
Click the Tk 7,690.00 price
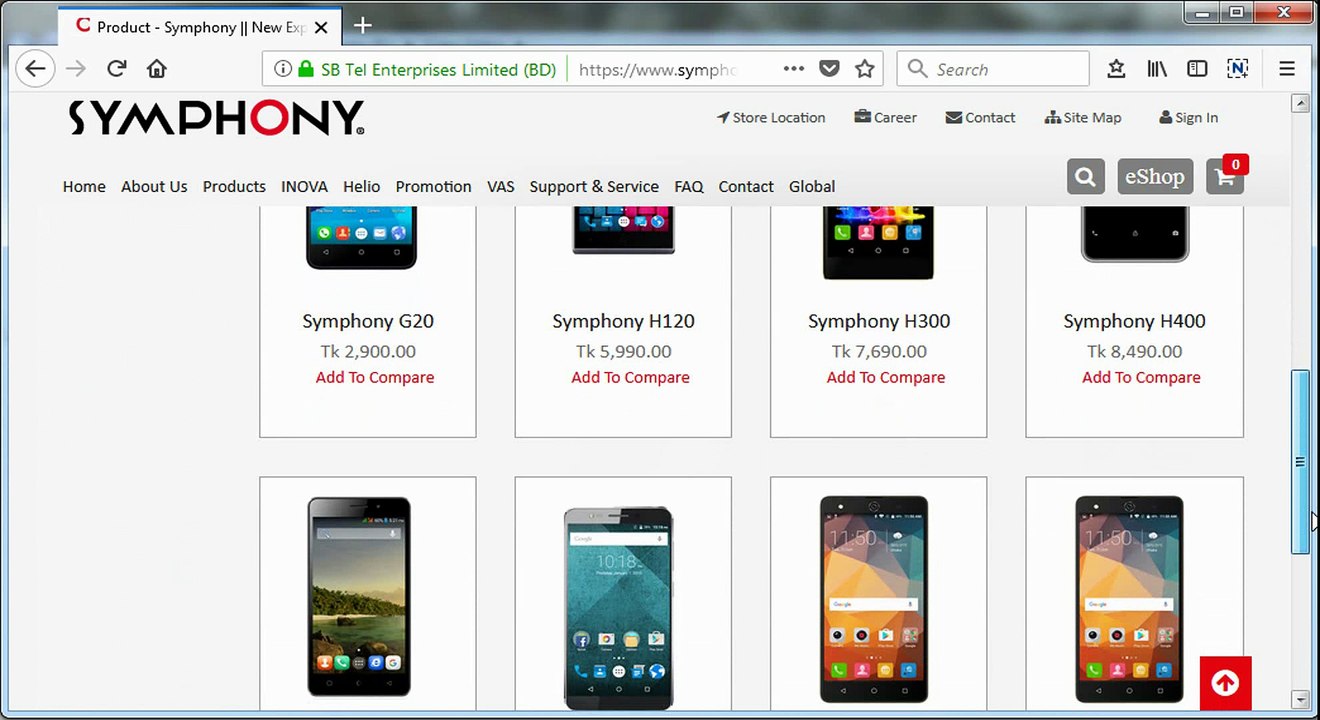click(879, 352)
